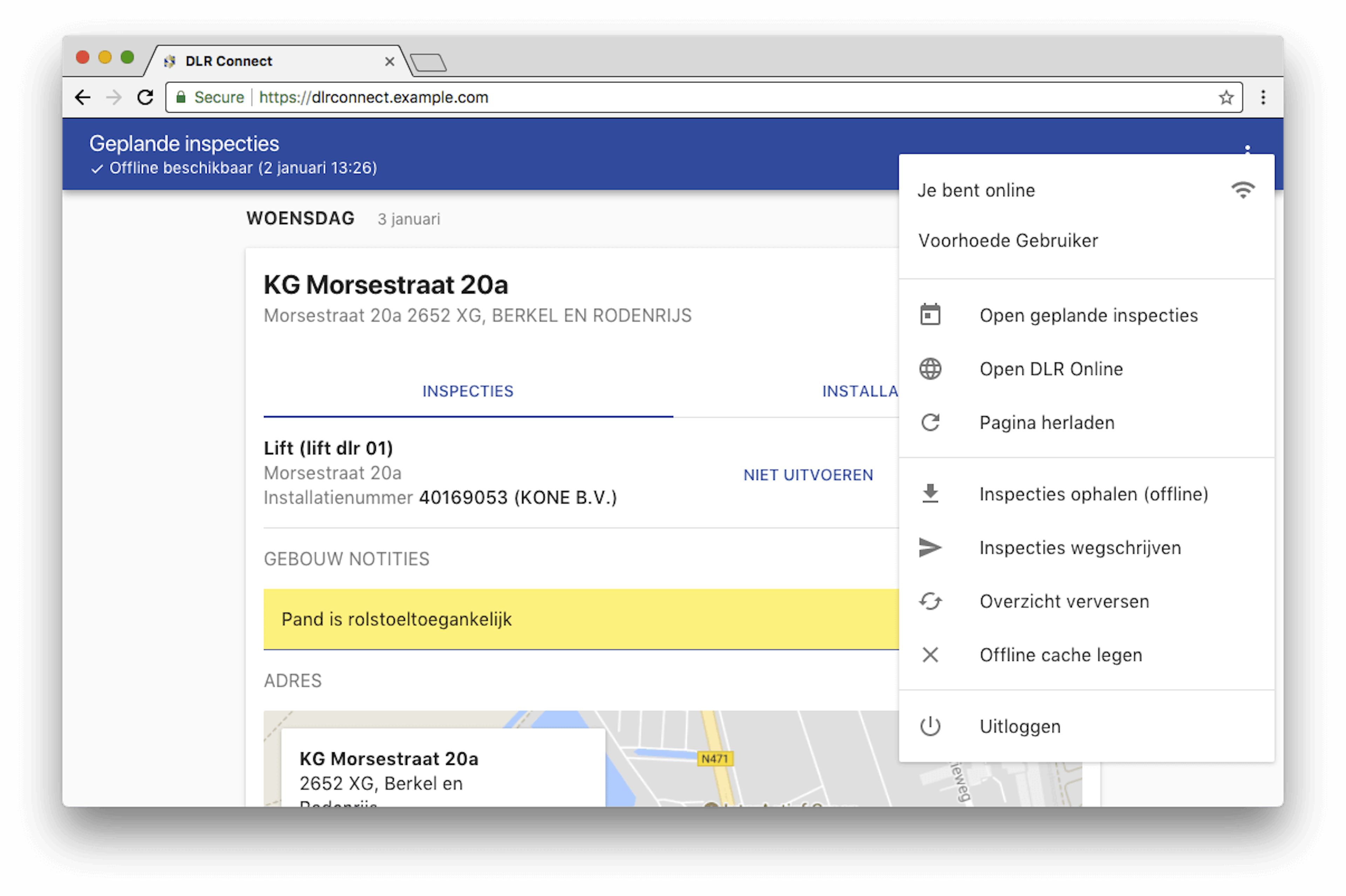Image resolution: width=1346 pixels, height=896 pixels.
Task: Click the download icon for Inspecties ophalen (offline)
Action: point(931,493)
